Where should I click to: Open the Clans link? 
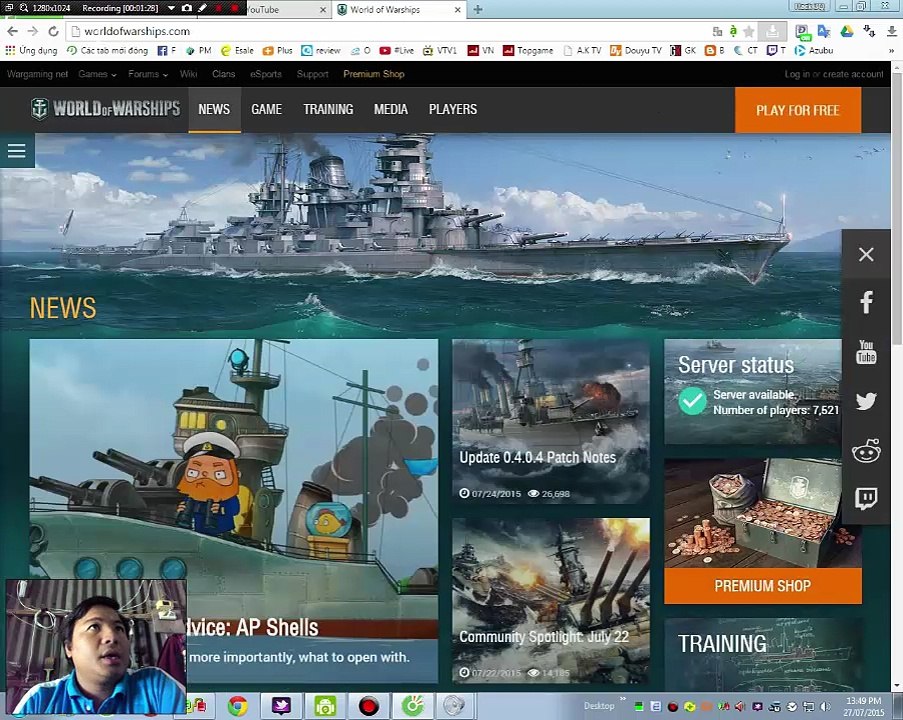(x=223, y=74)
